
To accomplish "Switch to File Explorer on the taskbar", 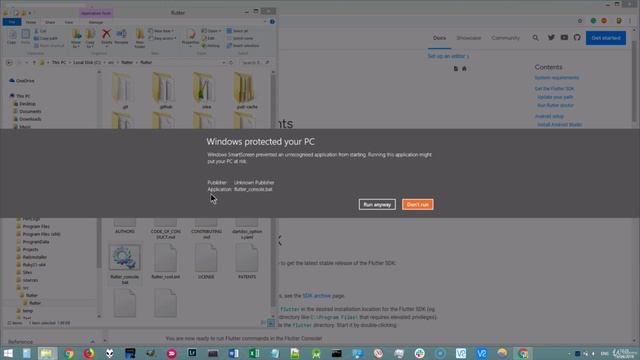I will pyautogui.click(x=47, y=353).
